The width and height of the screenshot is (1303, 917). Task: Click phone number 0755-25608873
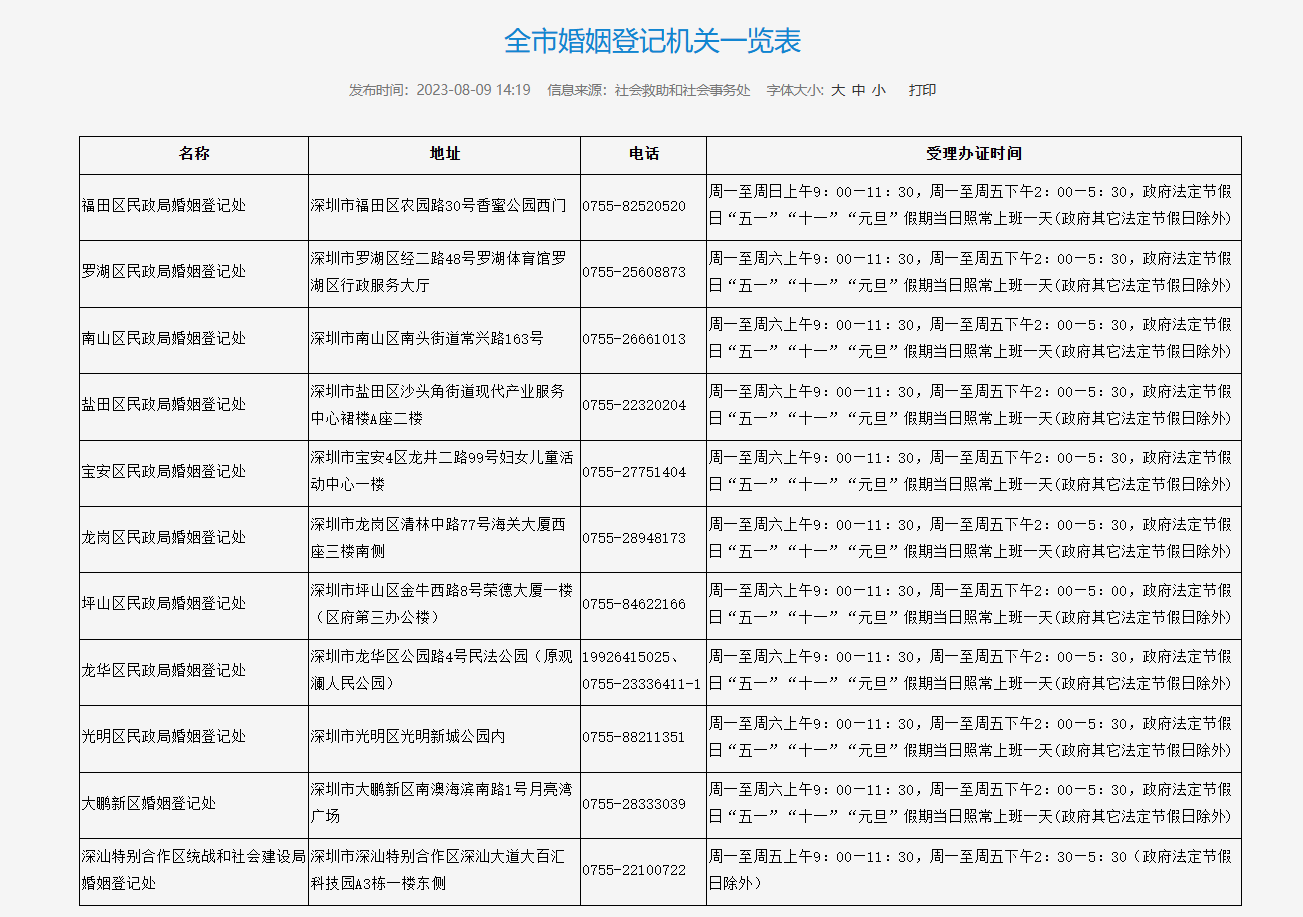click(634, 272)
